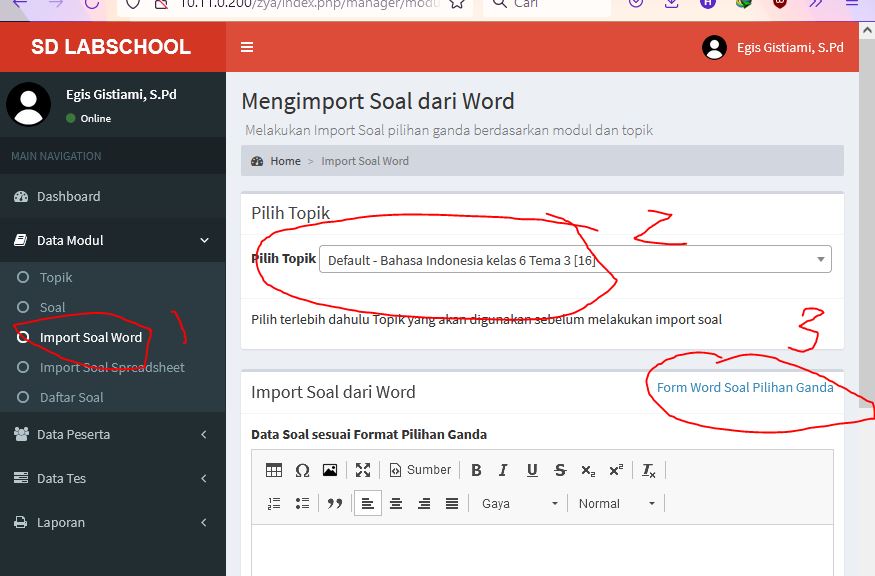Viewport: 875px width, 576px height.
Task: Open Form Word Soal Pilihan Ganda link
Action: (745, 387)
